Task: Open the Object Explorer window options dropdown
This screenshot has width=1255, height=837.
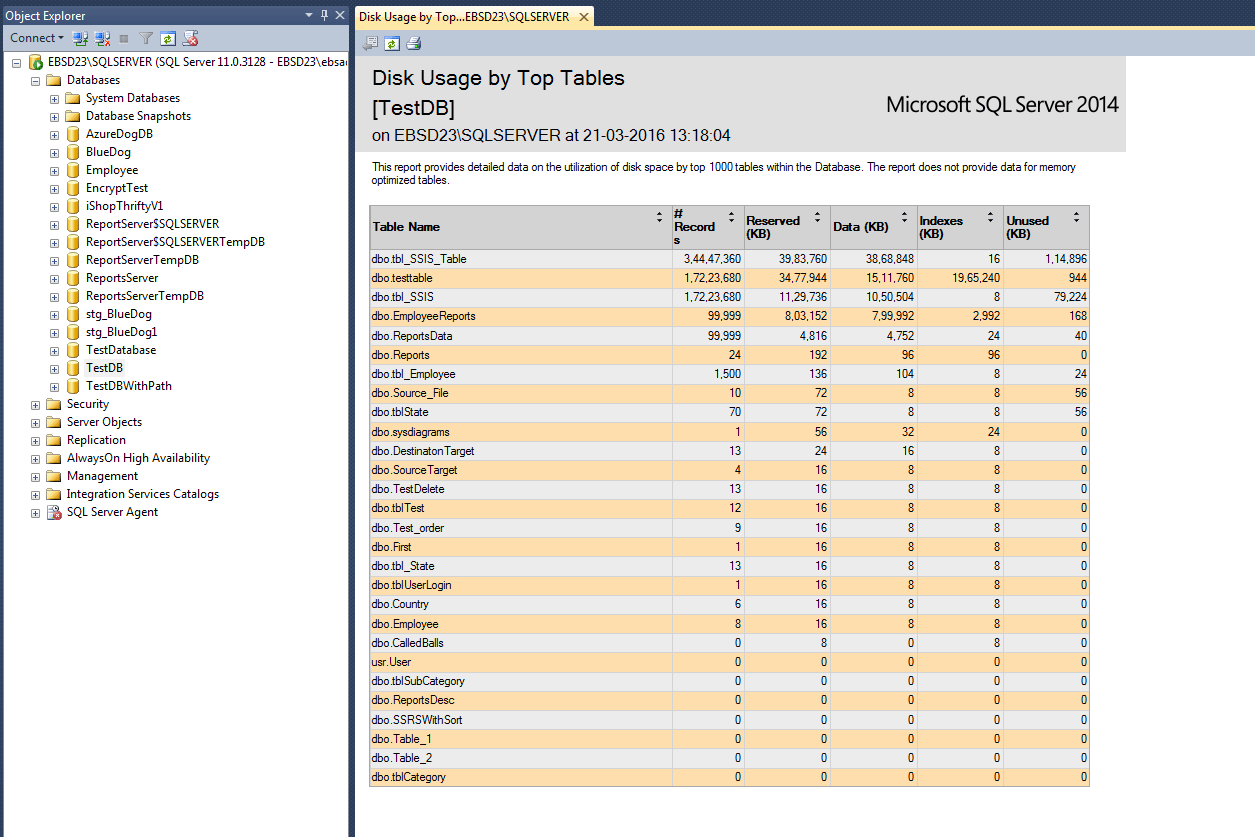Action: (x=308, y=15)
